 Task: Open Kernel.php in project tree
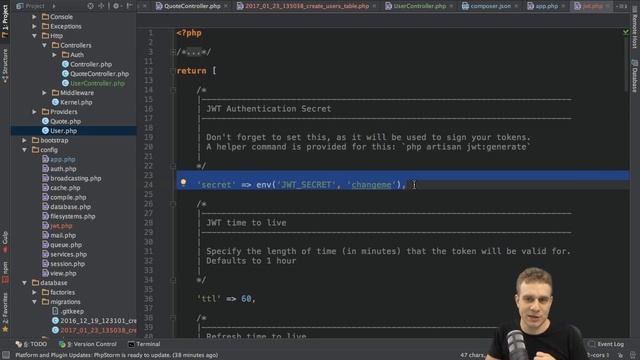coord(72,102)
